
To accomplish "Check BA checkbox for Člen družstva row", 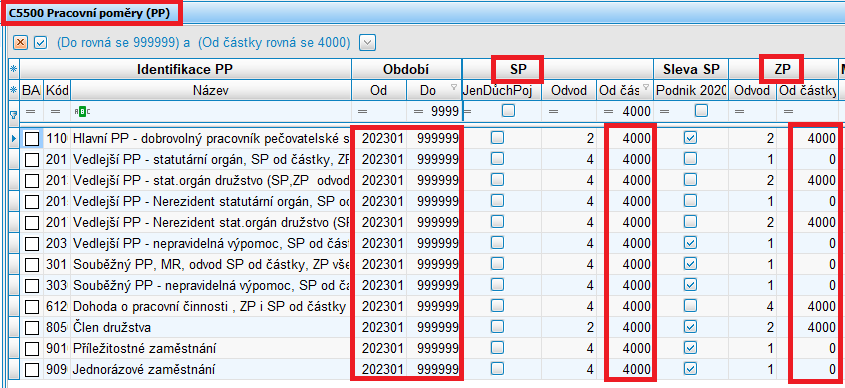I will click(x=32, y=328).
